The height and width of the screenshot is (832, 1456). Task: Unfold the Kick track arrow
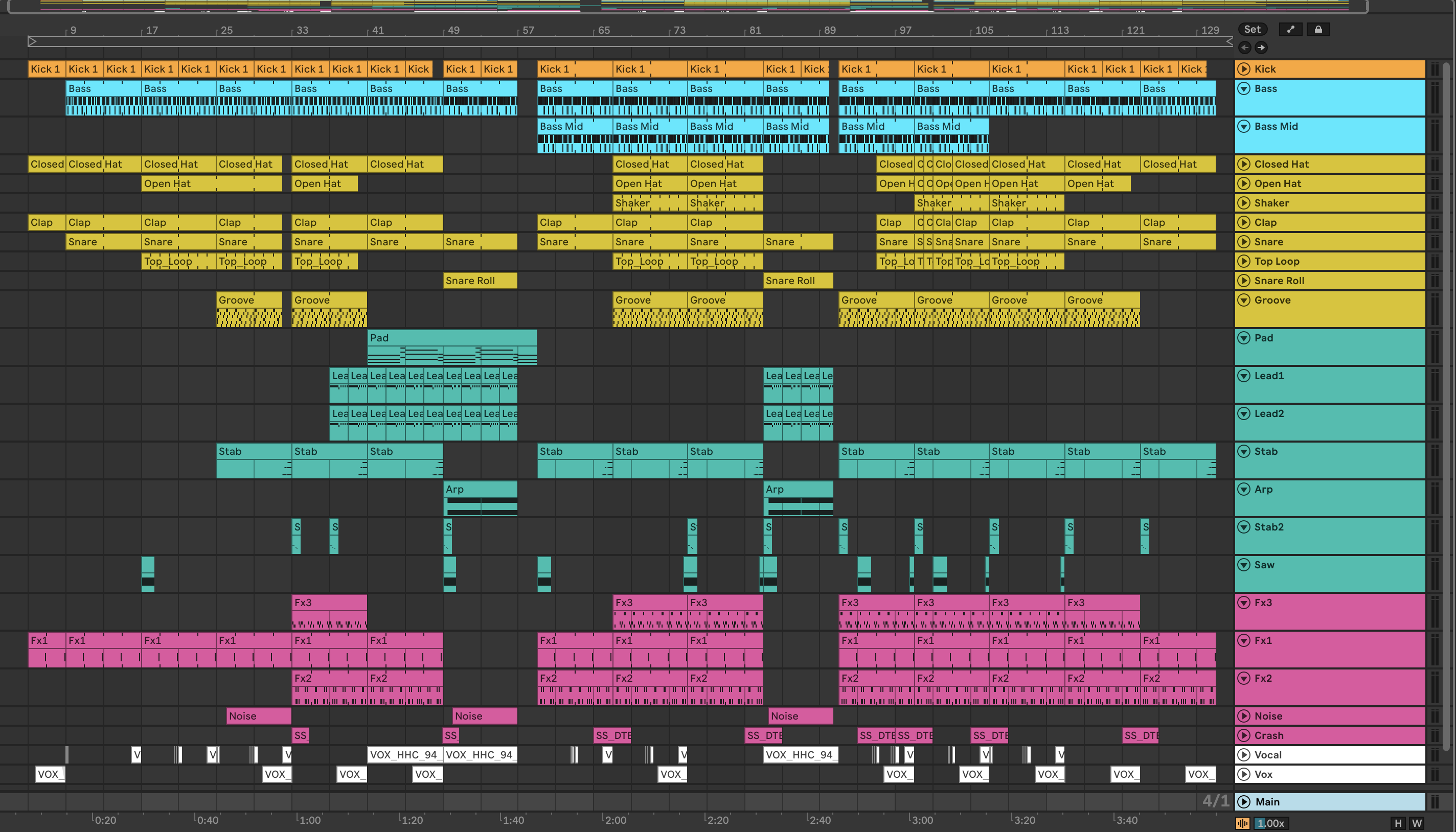click(1243, 69)
